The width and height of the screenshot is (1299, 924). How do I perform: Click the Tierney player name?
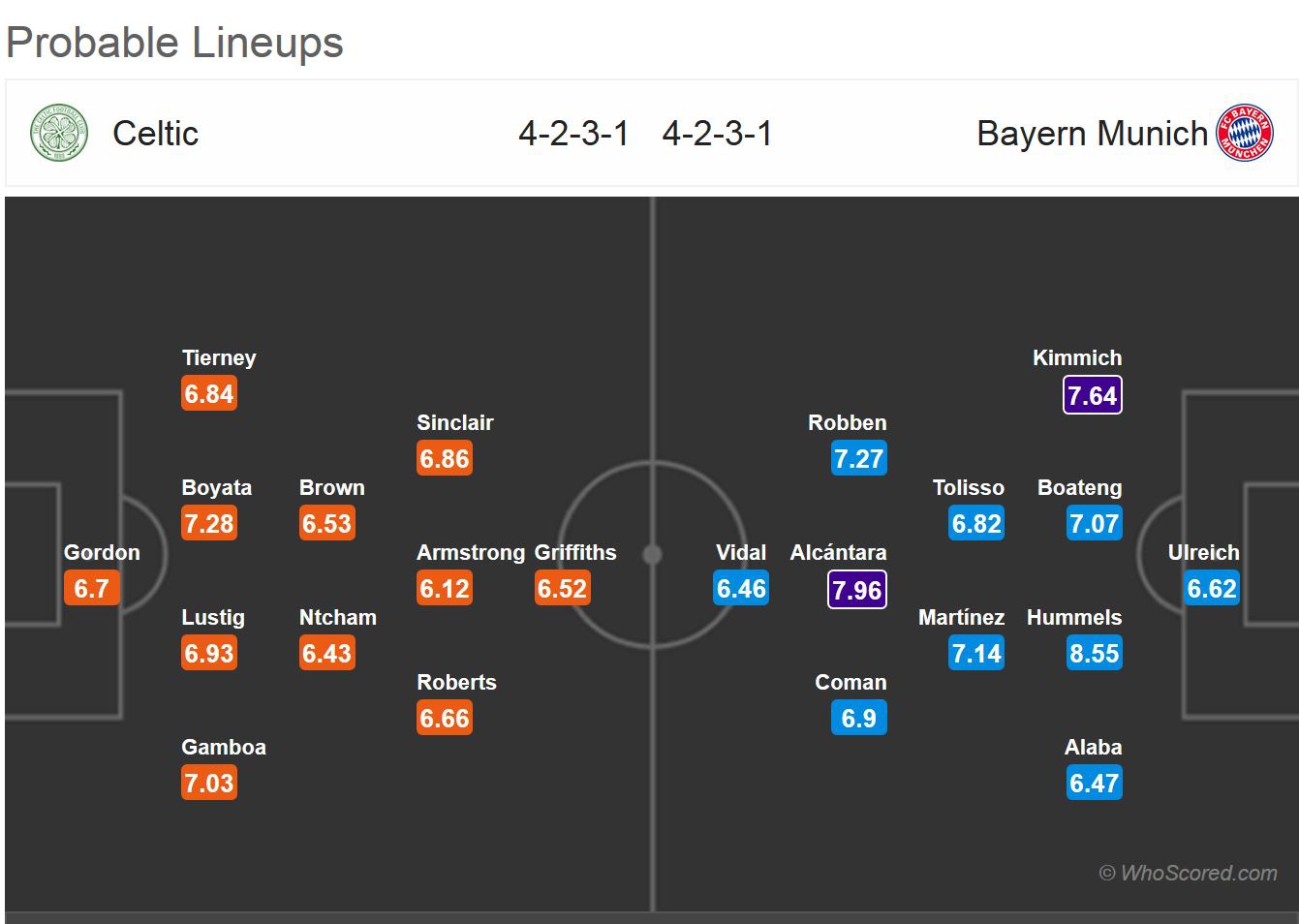click(x=219, y=358)
